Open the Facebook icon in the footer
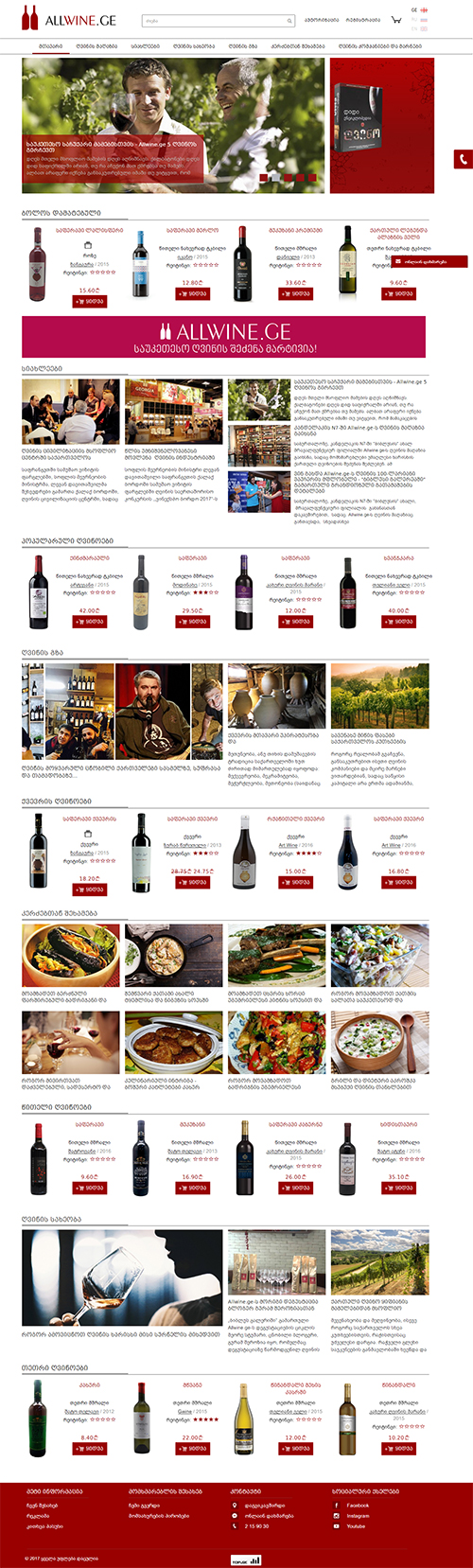Viewport: 473px width, 1568px height. point(337,1505)
